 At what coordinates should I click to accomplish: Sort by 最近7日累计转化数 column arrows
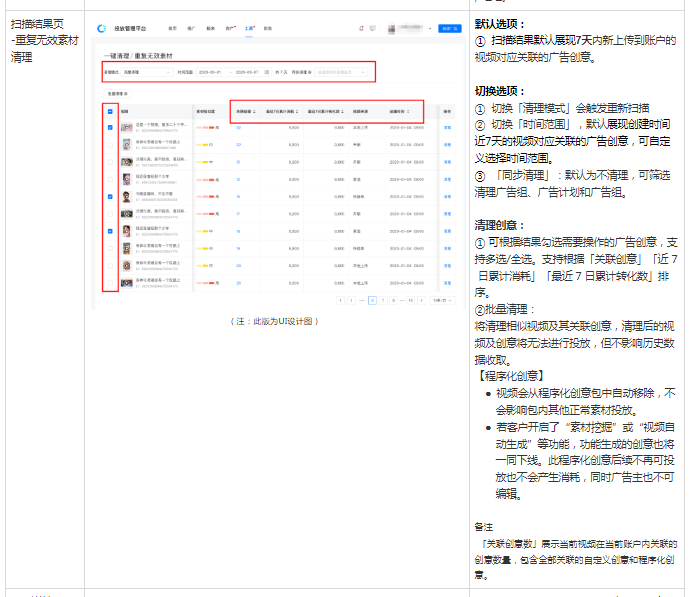(343, 111)
